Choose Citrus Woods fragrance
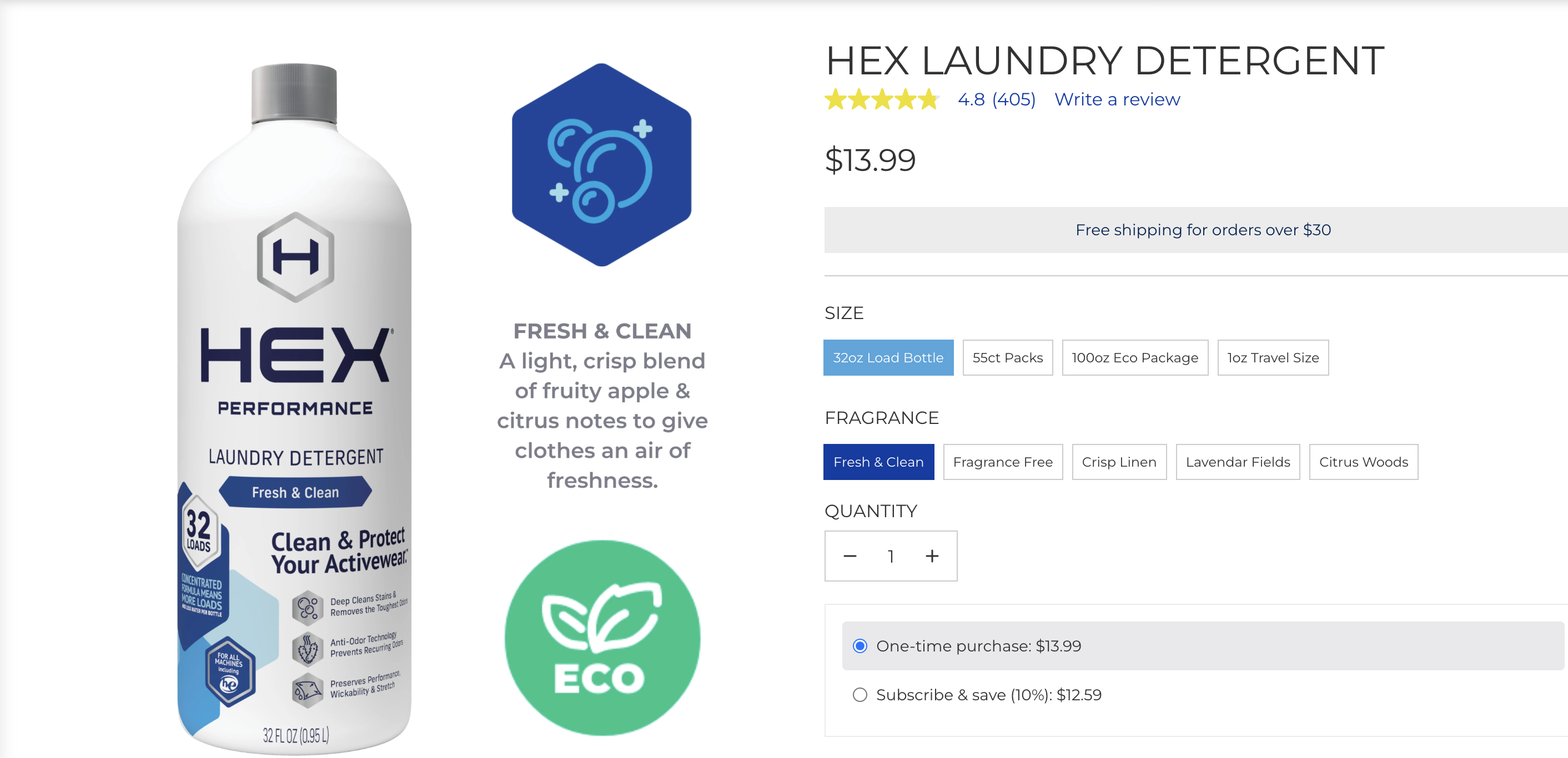 point(1364,462)
